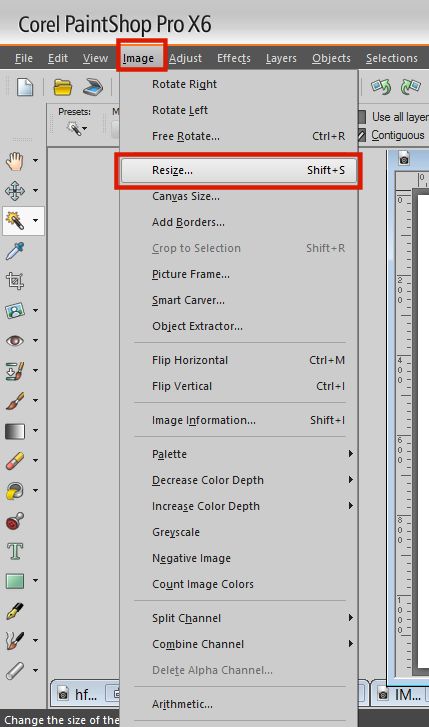Choose Picture Frame... menu entry
The width and height of the screenshot is (429, 727).
pos(239,274)
